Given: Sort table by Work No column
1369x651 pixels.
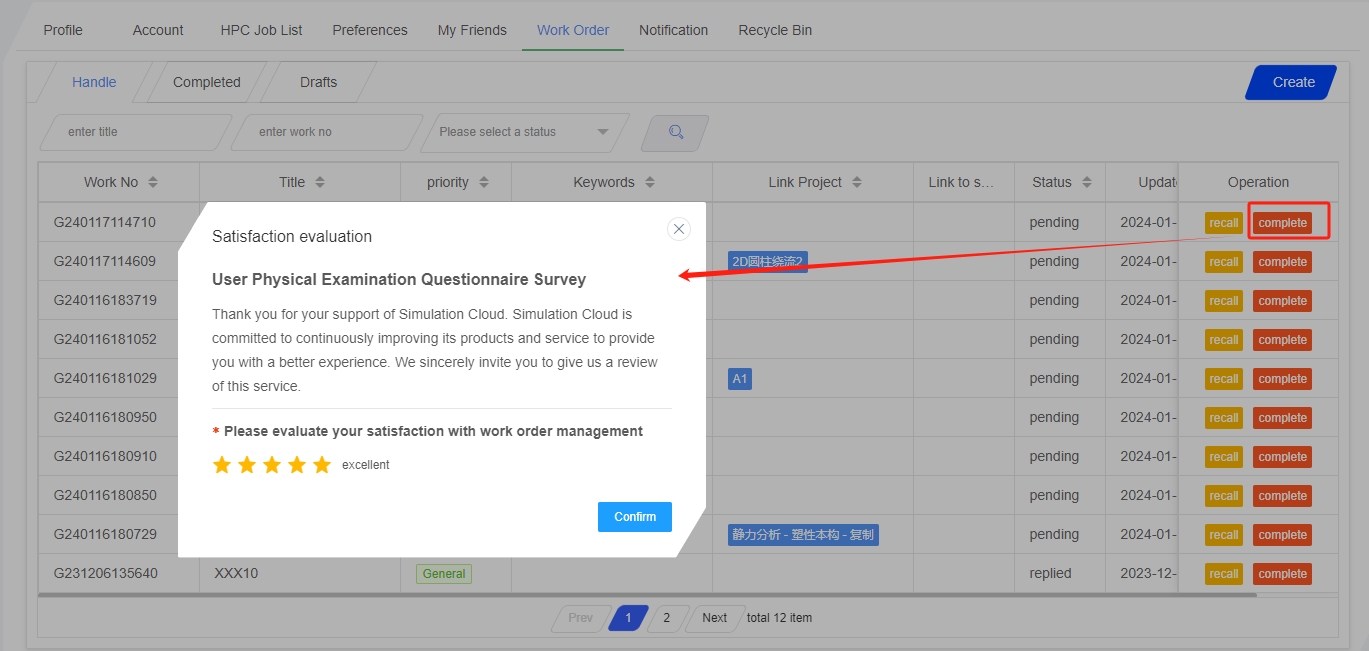Looking at the screenshot, I should 153,182.
